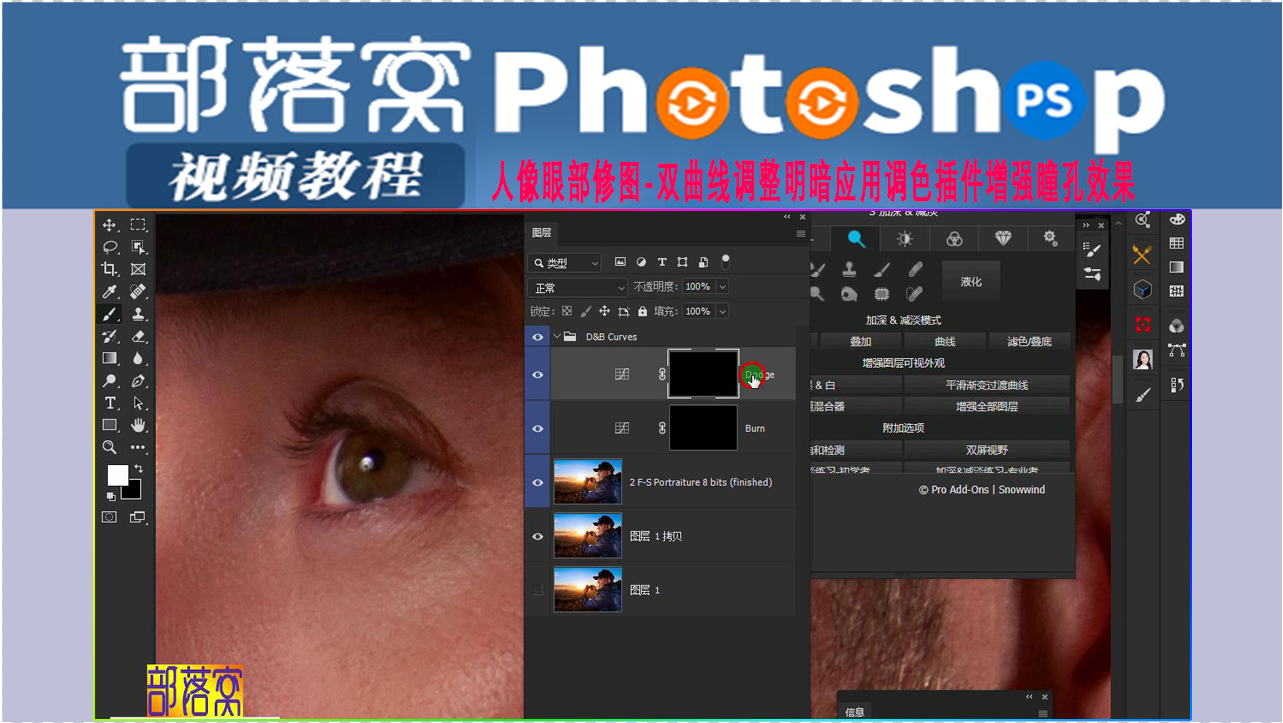Activate the Eraser tool

pos(138,336)
